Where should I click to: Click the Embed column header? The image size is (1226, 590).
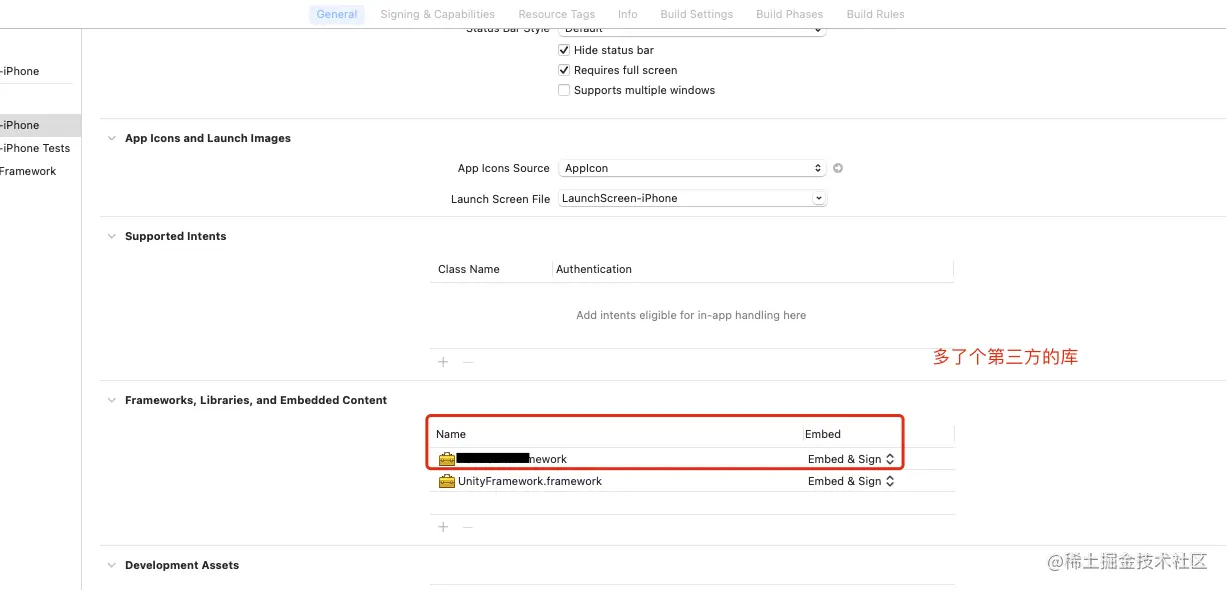(x=823, y=434)
